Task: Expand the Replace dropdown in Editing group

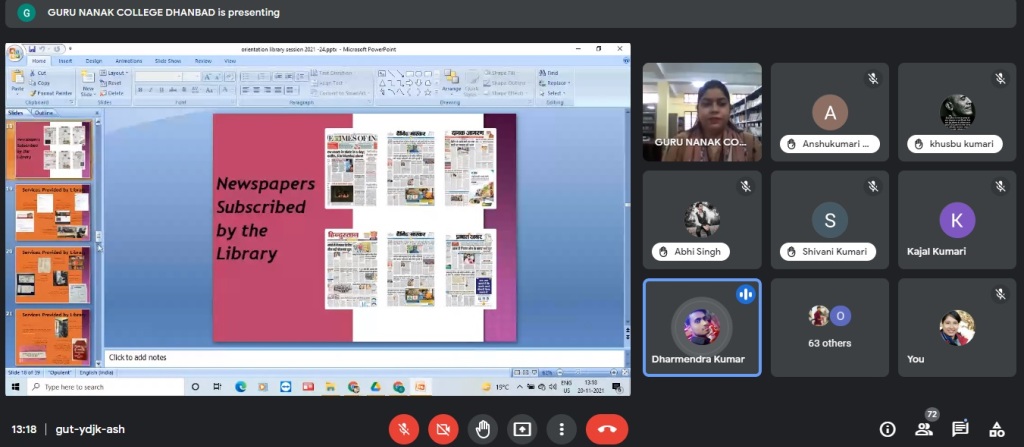Action: coord(555,83)
